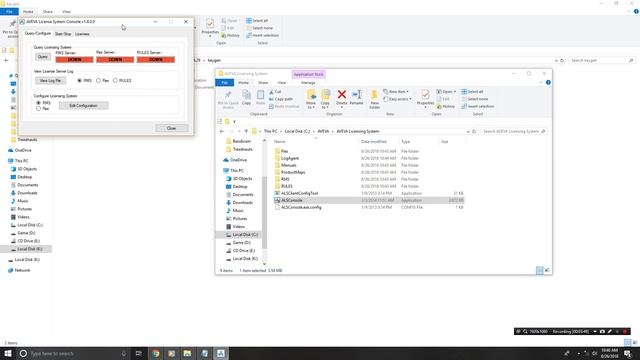Screen dimensions: 640x360
Task: Click Cut scissors icon in the ribbon
Action: [271, 92]
